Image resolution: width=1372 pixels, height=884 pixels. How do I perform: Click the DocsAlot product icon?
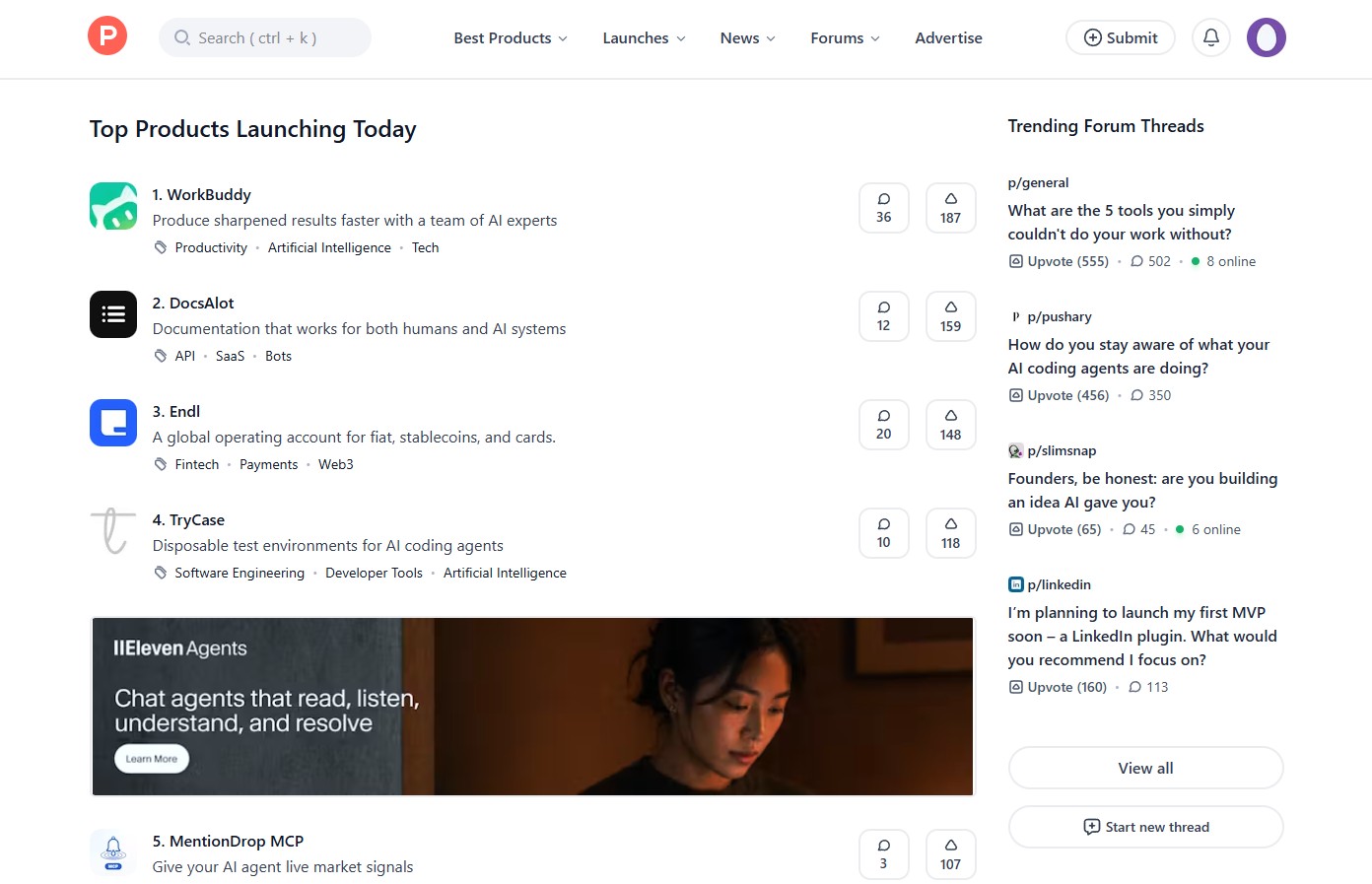point(113,314)
